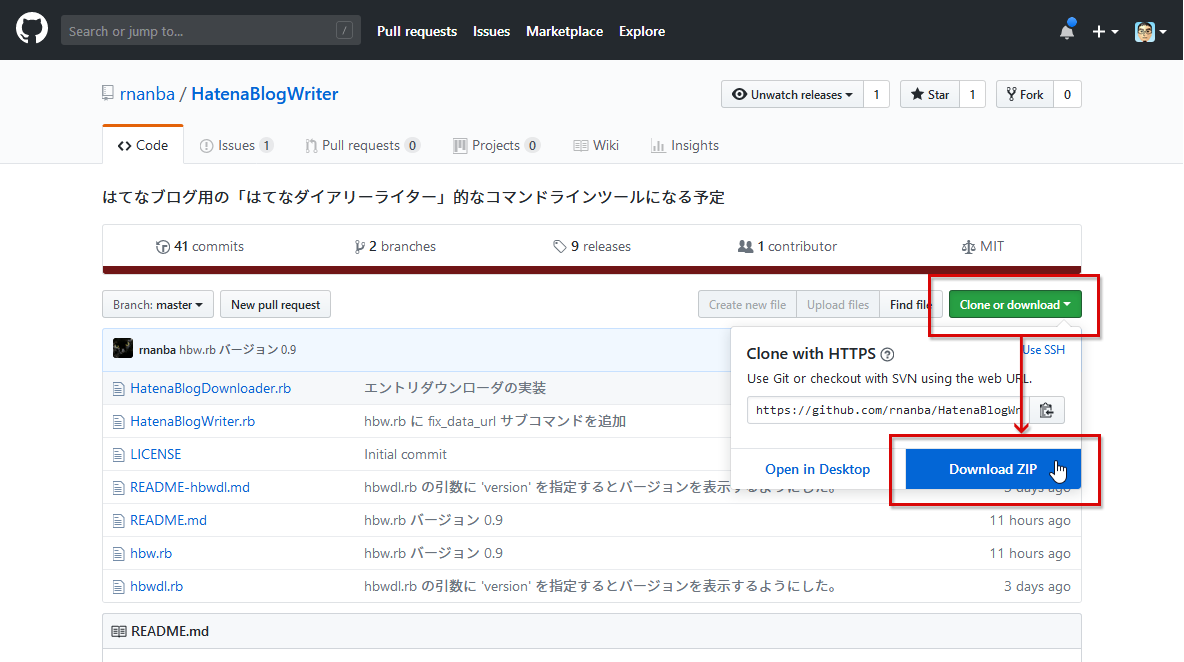The image size is (1184, 662).
Task: Star the repository
Action: tap(930, 94)
